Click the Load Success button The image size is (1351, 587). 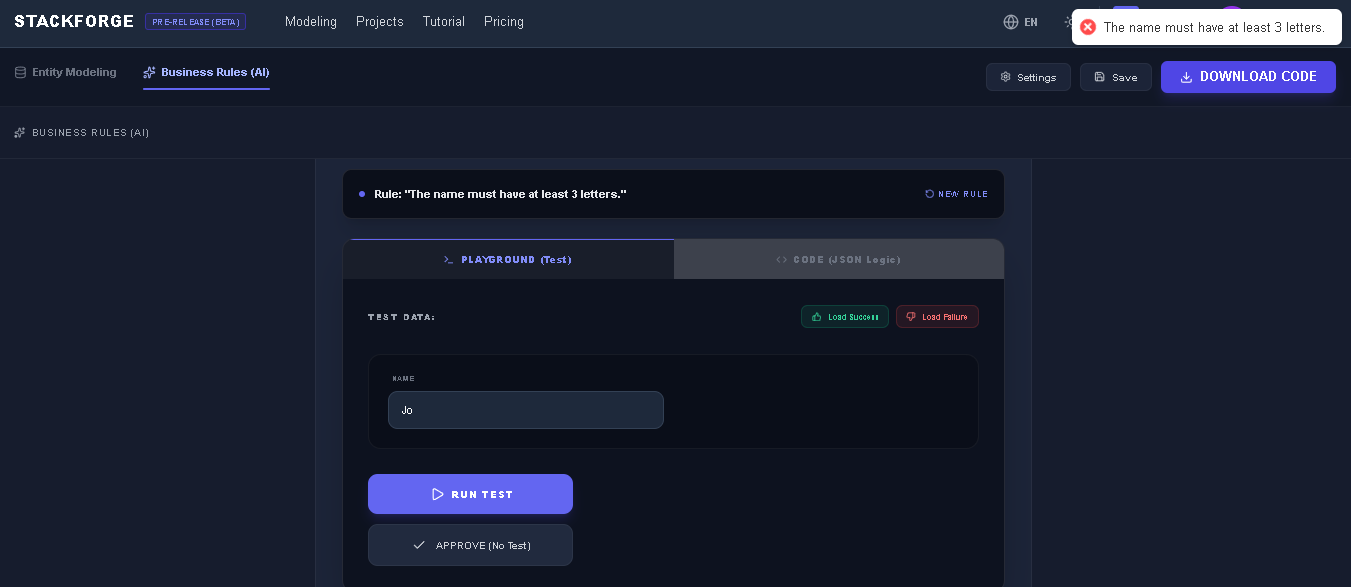[x=845, y=317]
